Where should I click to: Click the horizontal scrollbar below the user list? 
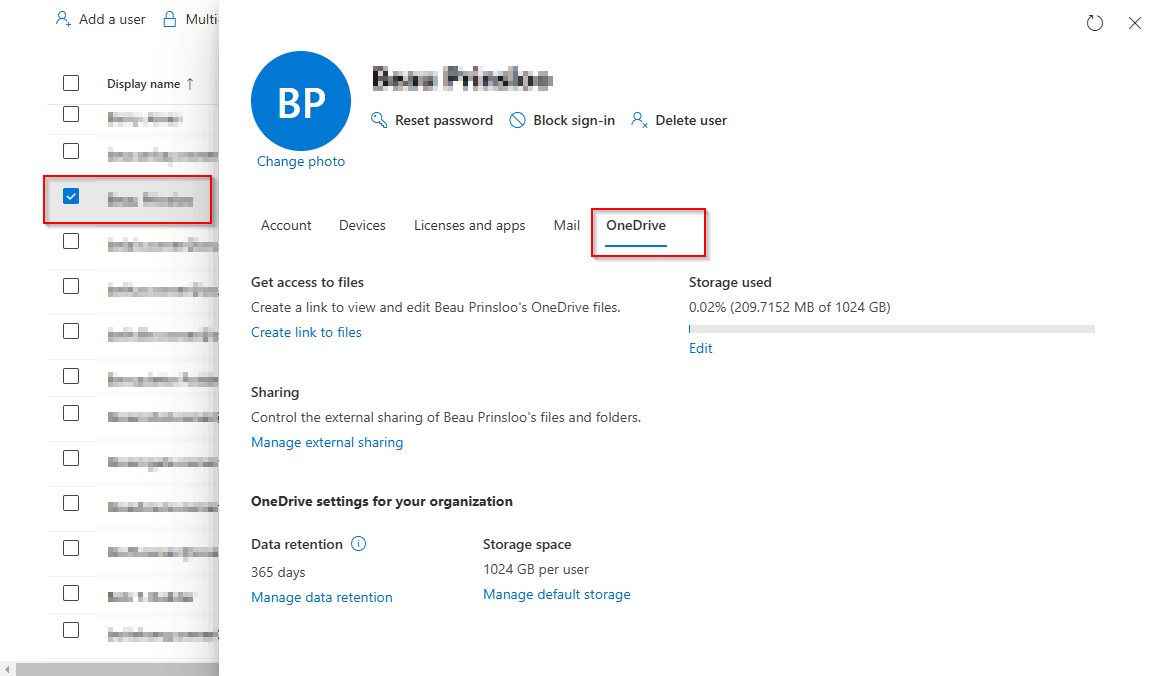click(x=110, y=668)
